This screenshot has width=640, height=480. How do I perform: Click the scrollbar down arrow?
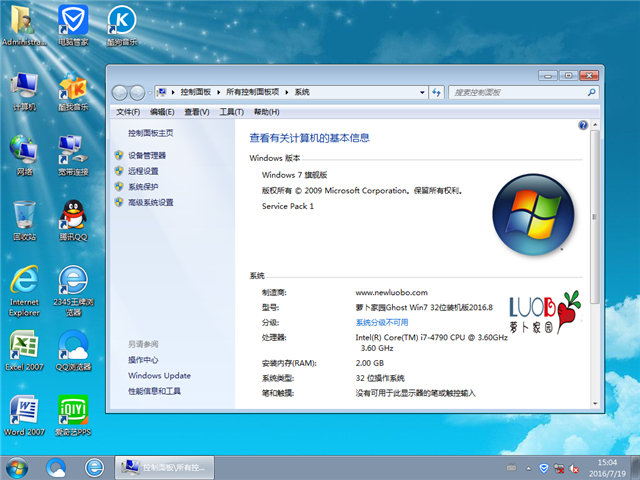click(595, 403)
